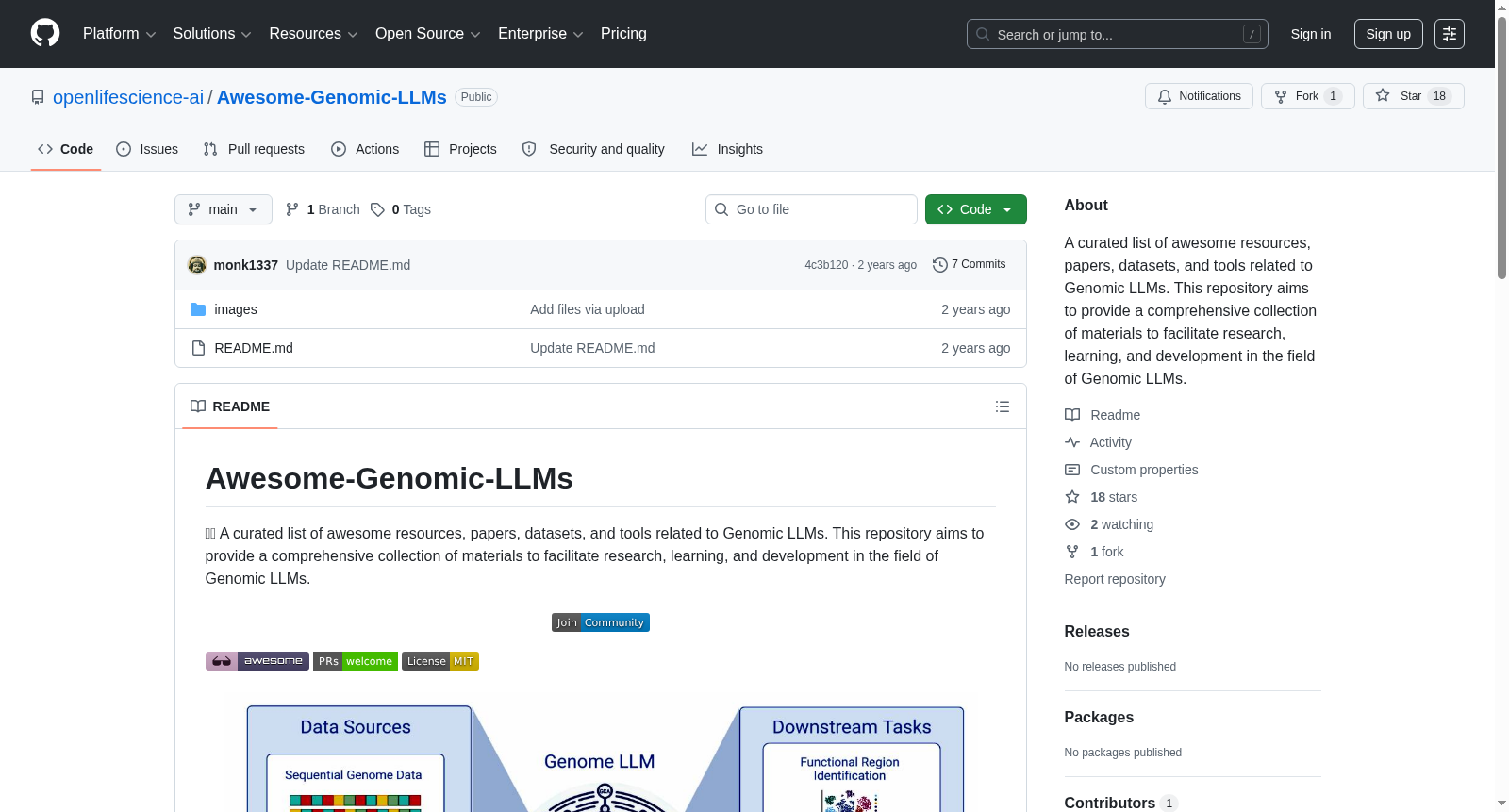Switch to the Projects tab

460,149
